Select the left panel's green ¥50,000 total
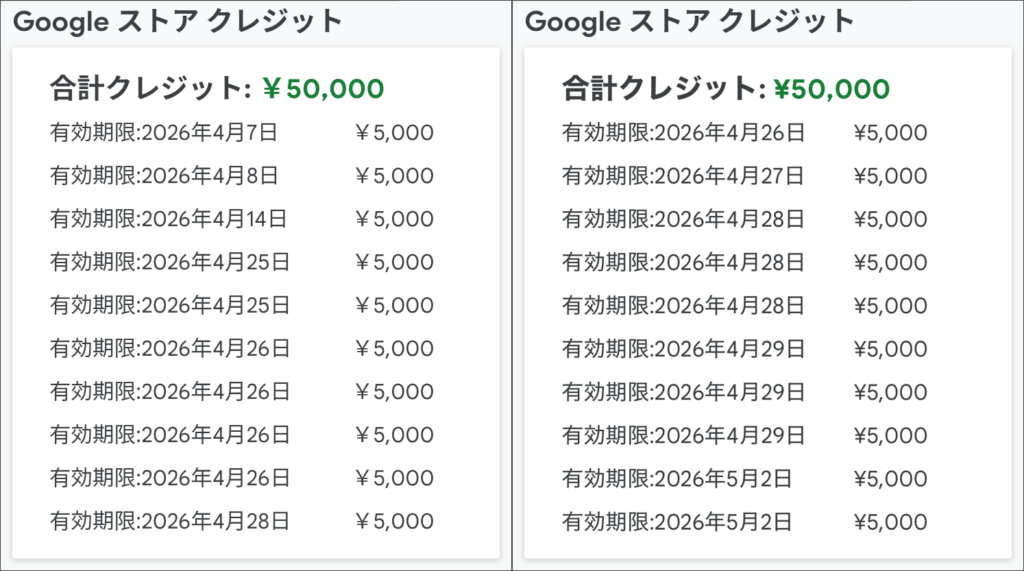Screen dimensions: 1024x571 tap(323, 89)
